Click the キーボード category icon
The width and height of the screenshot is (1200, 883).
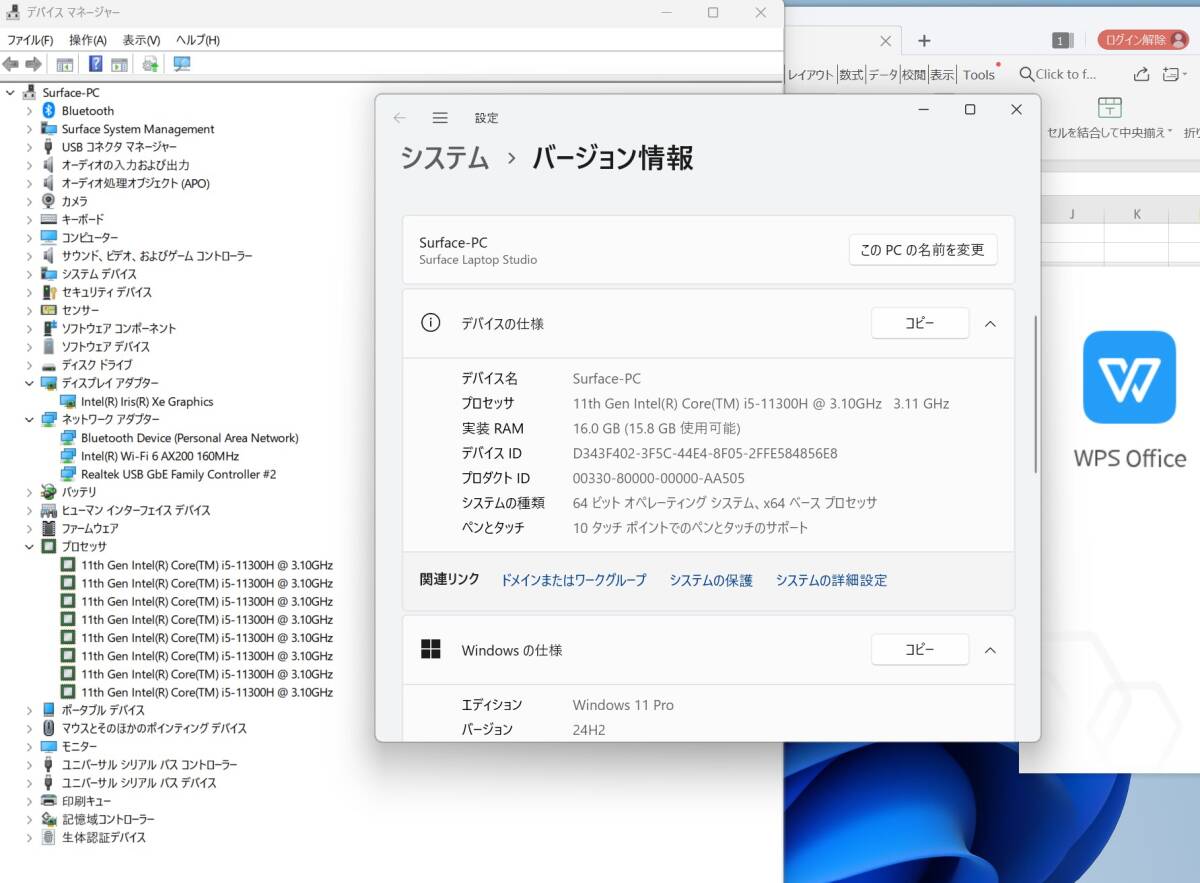(49, 219)
